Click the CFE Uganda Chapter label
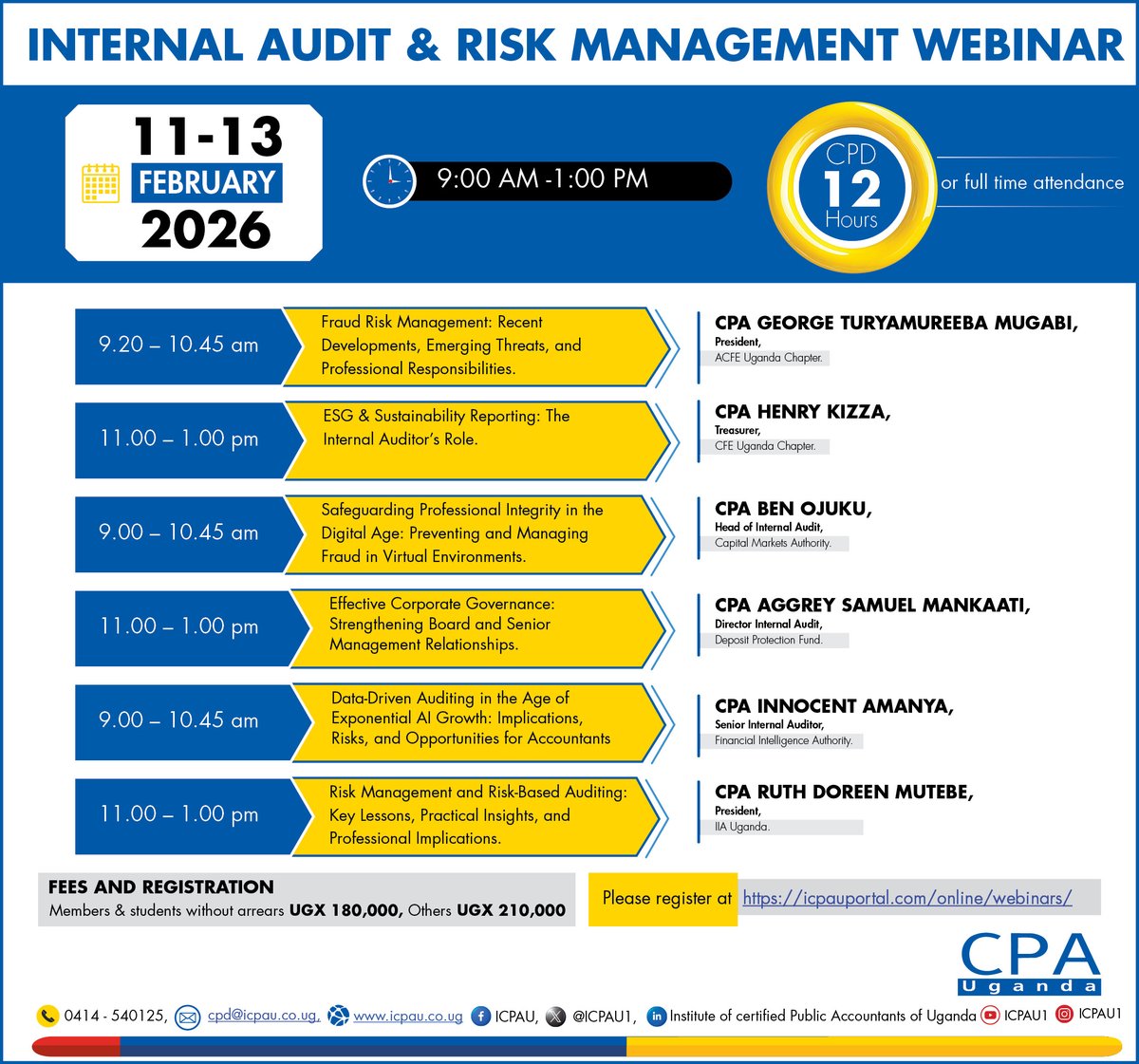This screenshot has height=1064, width=1139. [765, 445]
